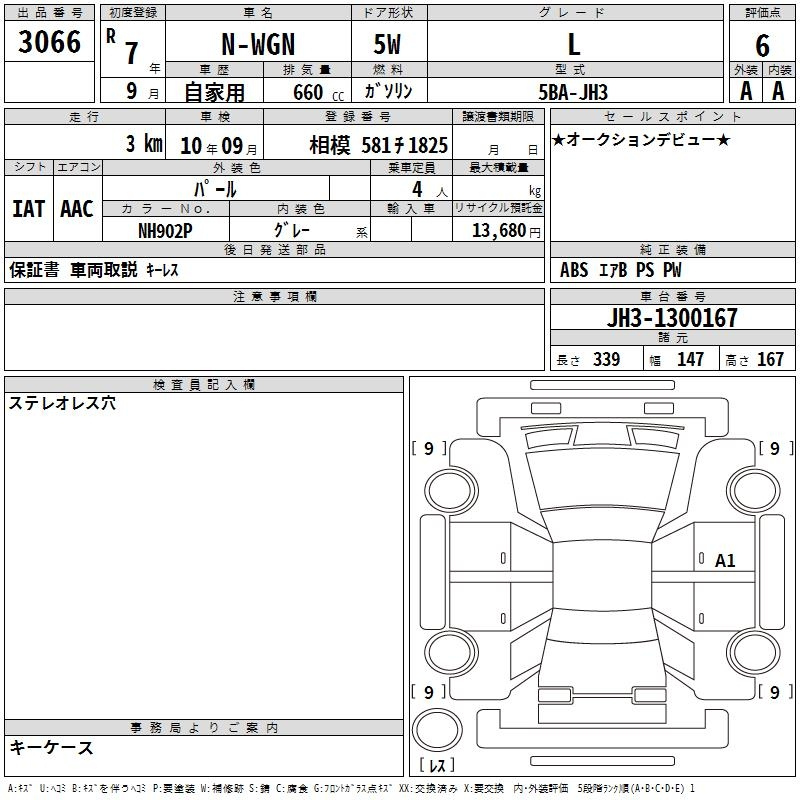Click the recycle deposit amount 13,680円

[x=502, y=230]
